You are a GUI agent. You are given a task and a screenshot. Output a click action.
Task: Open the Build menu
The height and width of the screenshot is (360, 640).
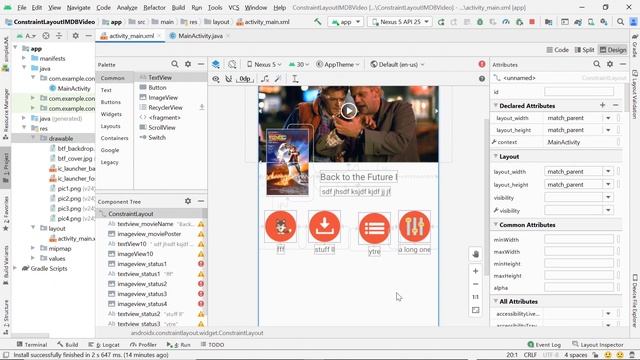[x=178, y=7]
